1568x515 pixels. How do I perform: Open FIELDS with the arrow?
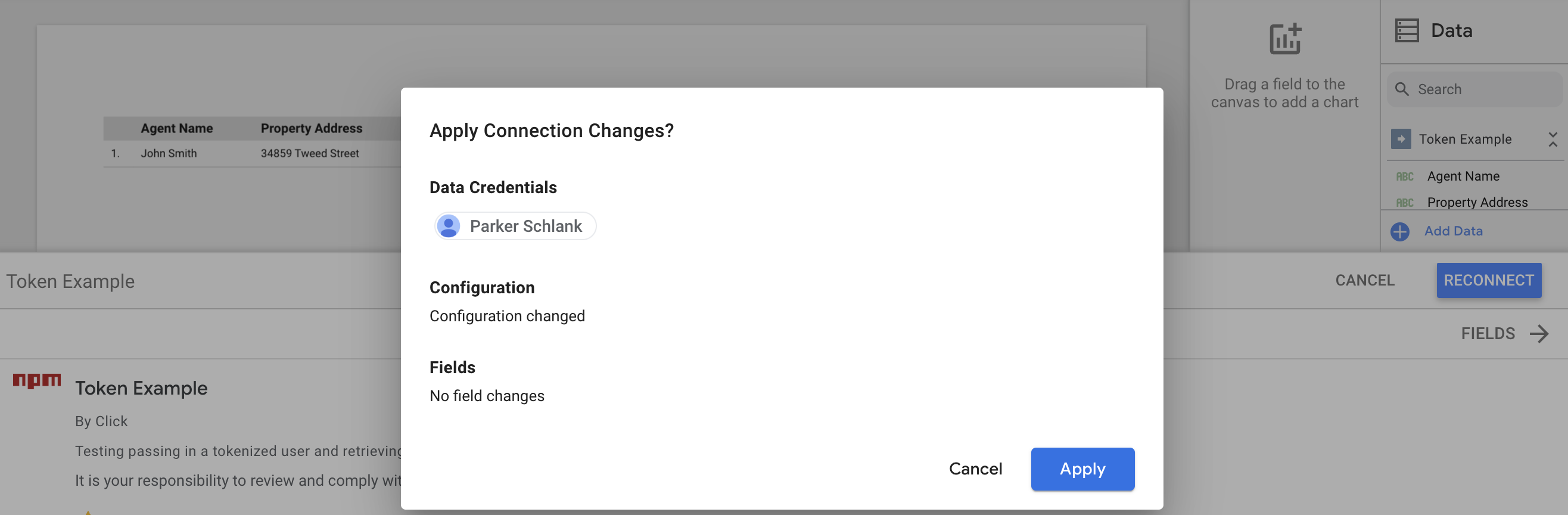click(1538, 334)
